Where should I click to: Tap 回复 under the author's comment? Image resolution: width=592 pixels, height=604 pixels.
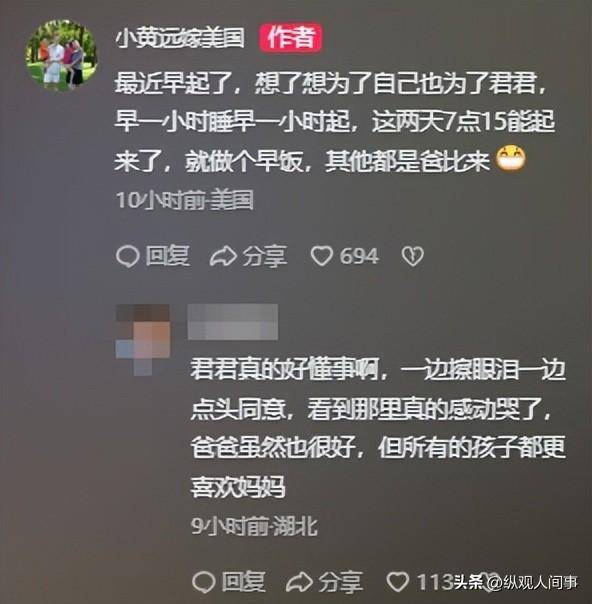[x=168, y=256]
